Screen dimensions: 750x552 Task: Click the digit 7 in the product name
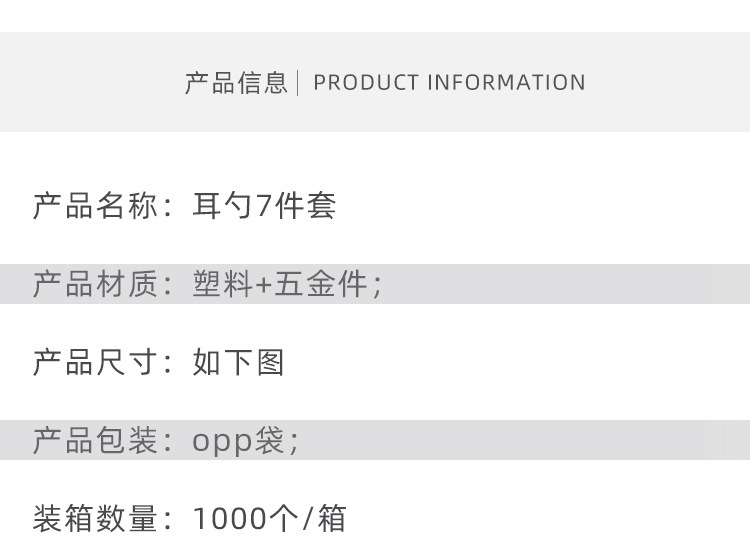(x=264, y=207)
